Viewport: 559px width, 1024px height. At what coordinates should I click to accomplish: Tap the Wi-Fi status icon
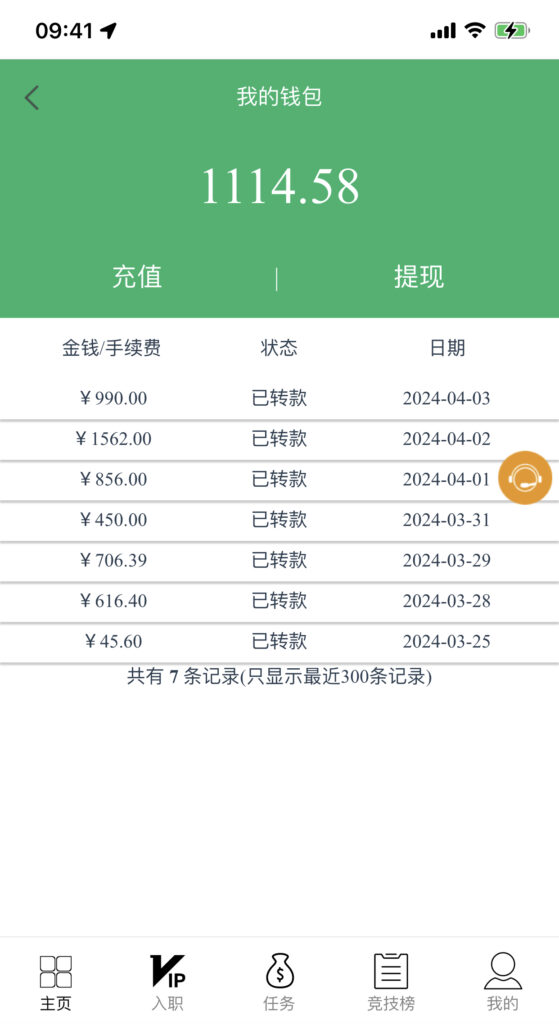tap(475, 30)
